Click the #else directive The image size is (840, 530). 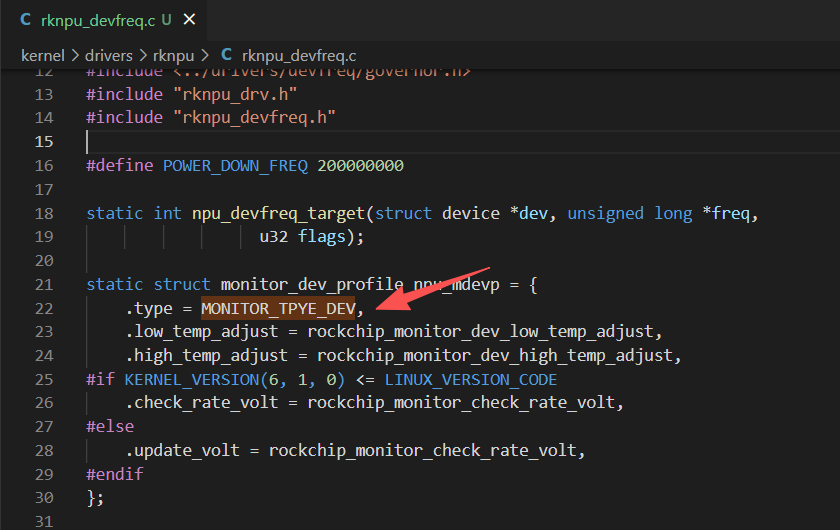point(110,427)
